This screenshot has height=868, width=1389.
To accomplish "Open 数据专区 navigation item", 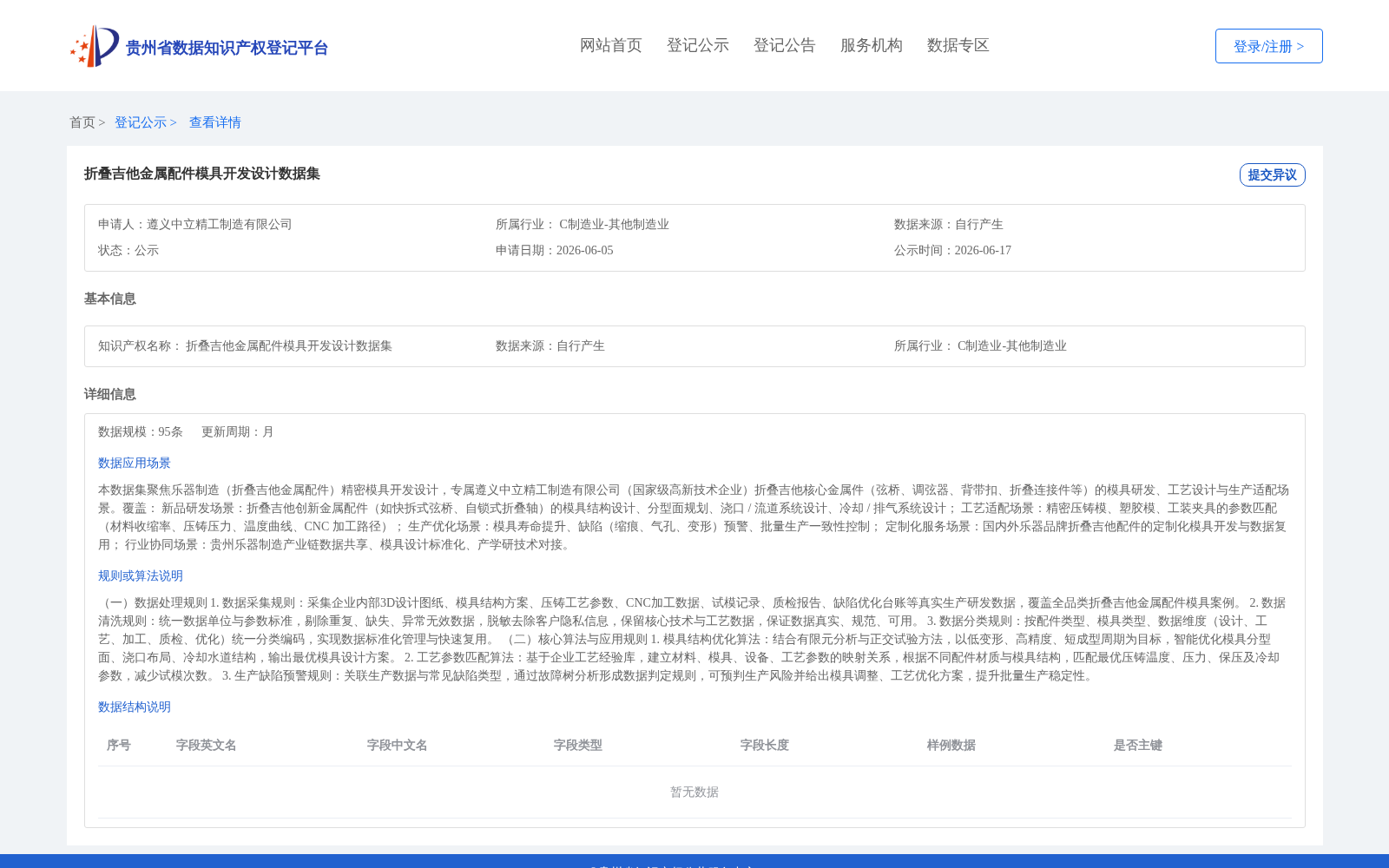I will coord(958,45).
